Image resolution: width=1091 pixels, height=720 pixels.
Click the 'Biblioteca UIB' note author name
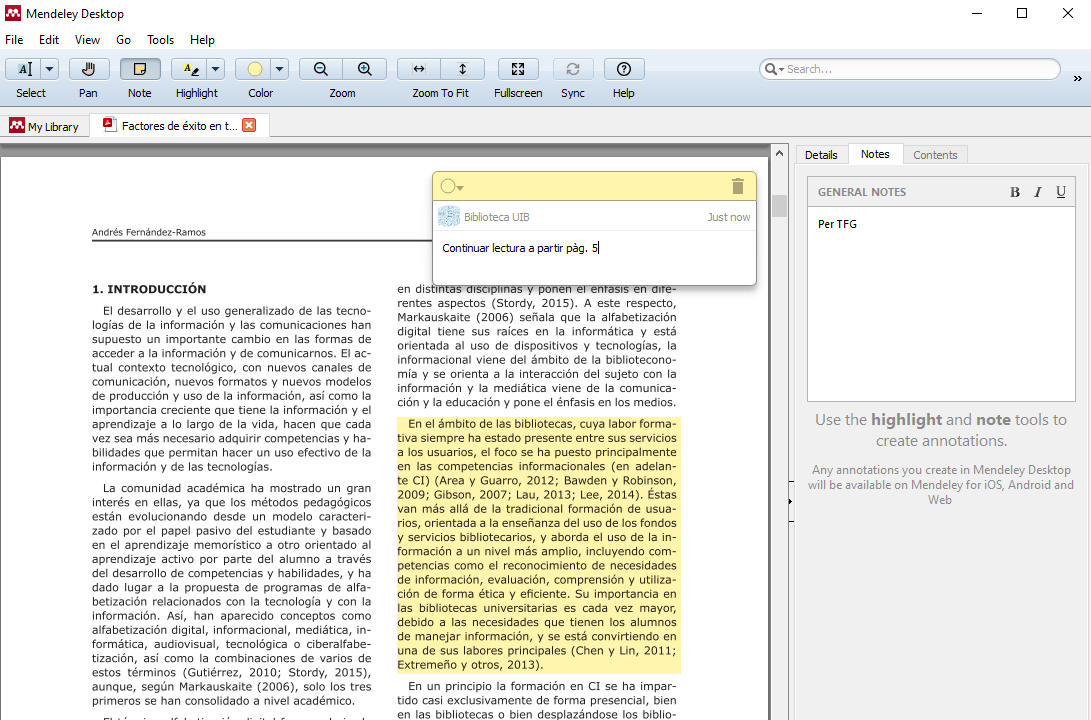pyautogui.click(x=497, y=217)
